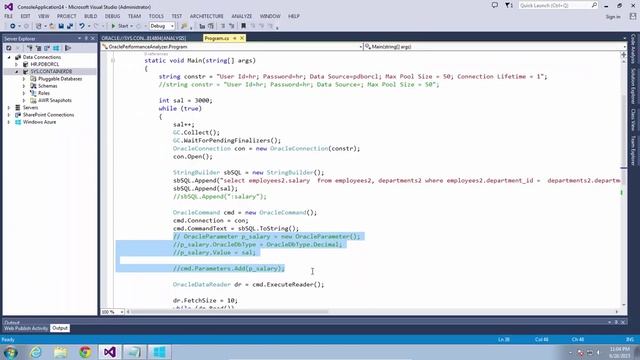
Task: Open the DEBUG menu
Action: point(112,16)
